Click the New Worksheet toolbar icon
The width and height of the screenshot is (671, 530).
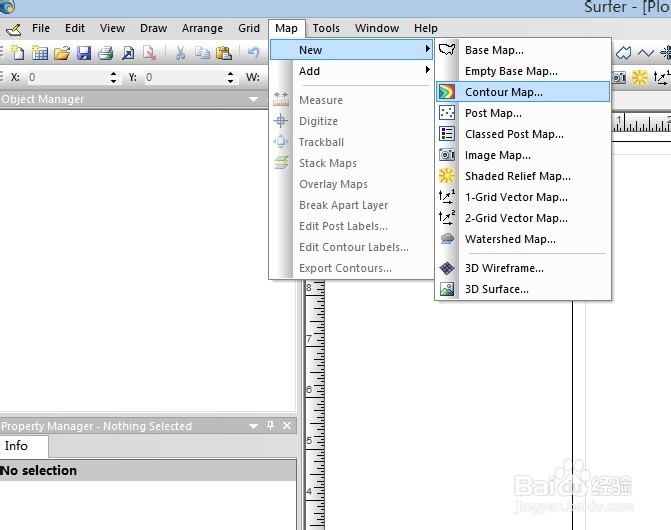pyautogui.click(x=39, y=53)
